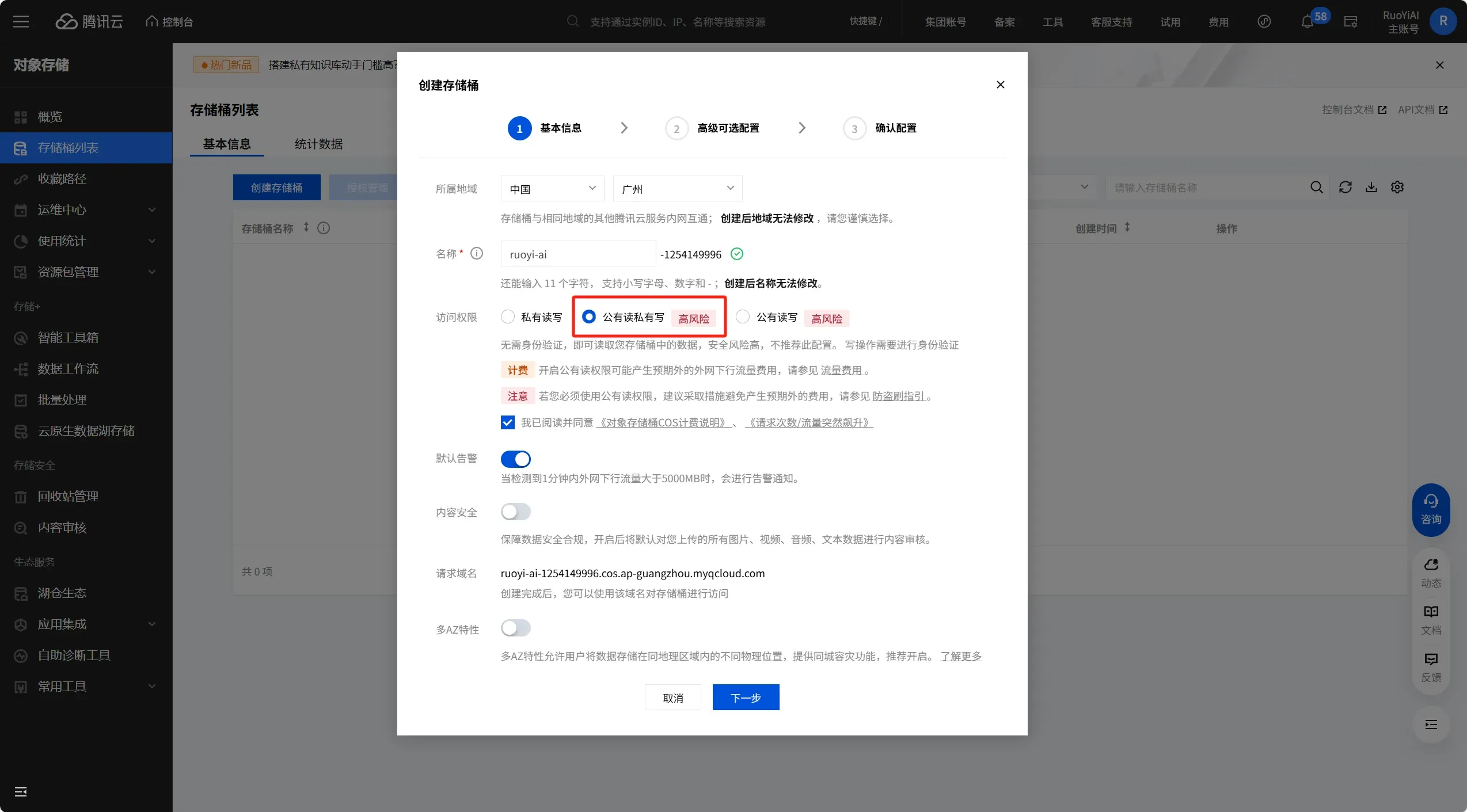The height and width of the screenshot is (812, 1467).
Task: Turn off the 默认告警 toggle
Action: [515, 459]
